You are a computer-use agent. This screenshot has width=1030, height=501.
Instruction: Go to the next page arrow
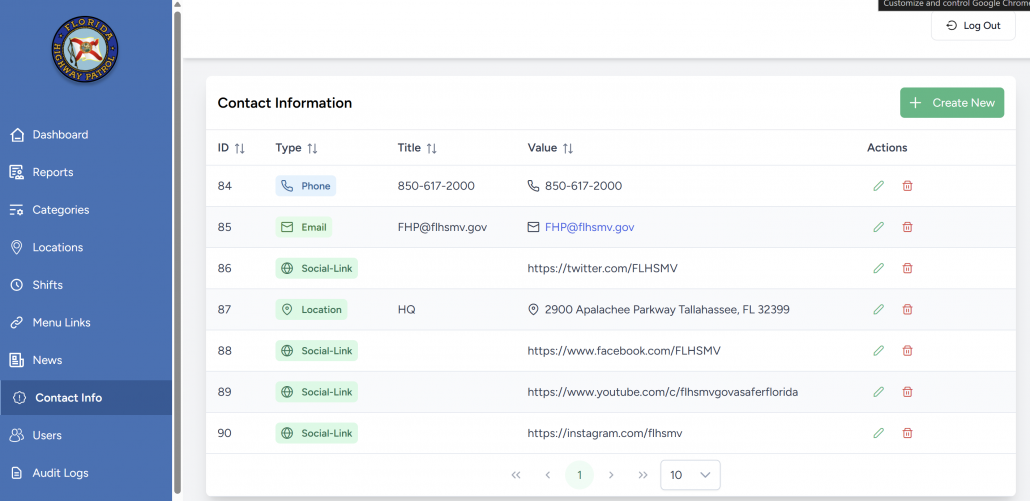[611, 475]
